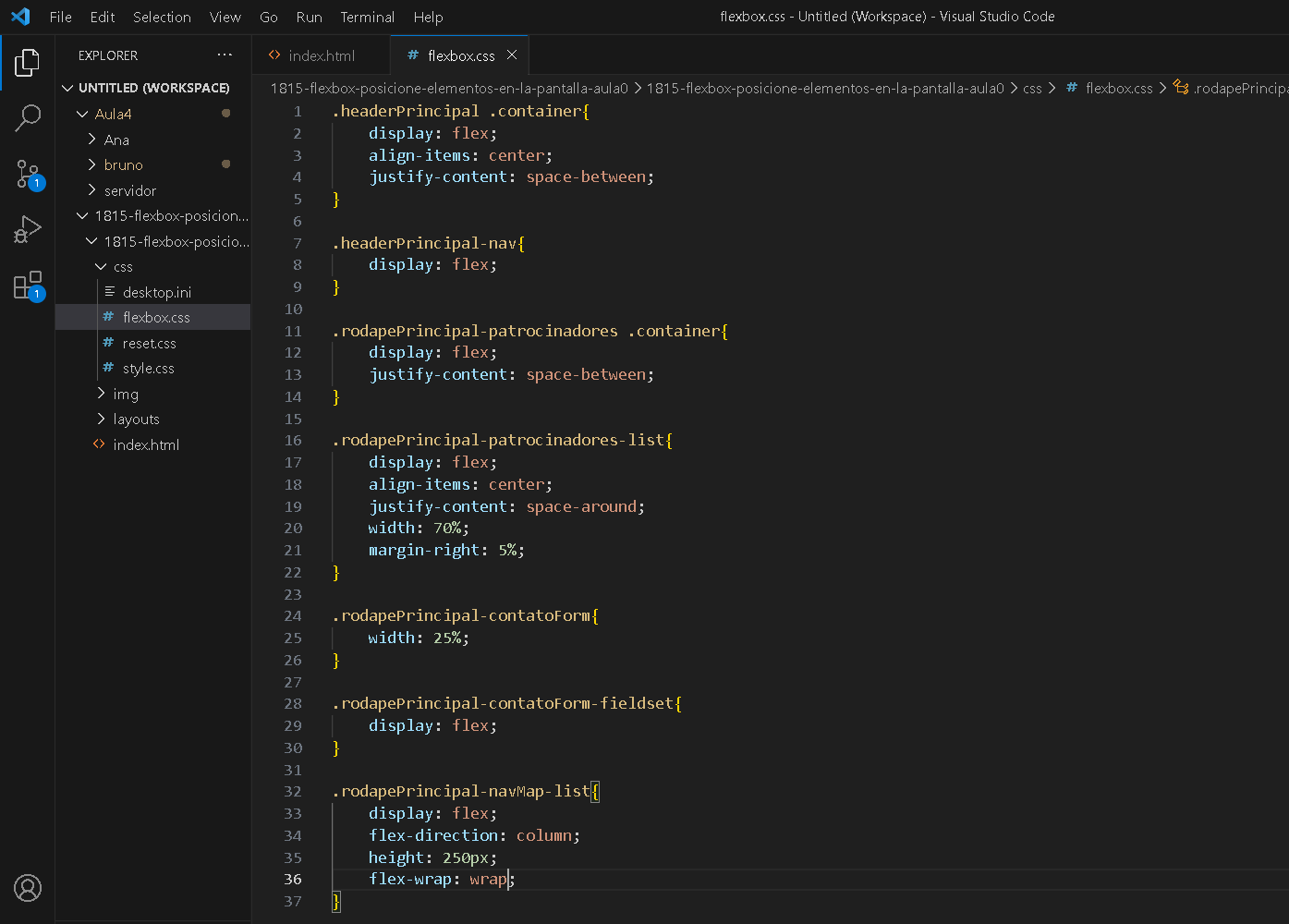Viewport: 1289px width, 924px height.
Task: Click the desktop.ini file icon
Action: point(110,292)
